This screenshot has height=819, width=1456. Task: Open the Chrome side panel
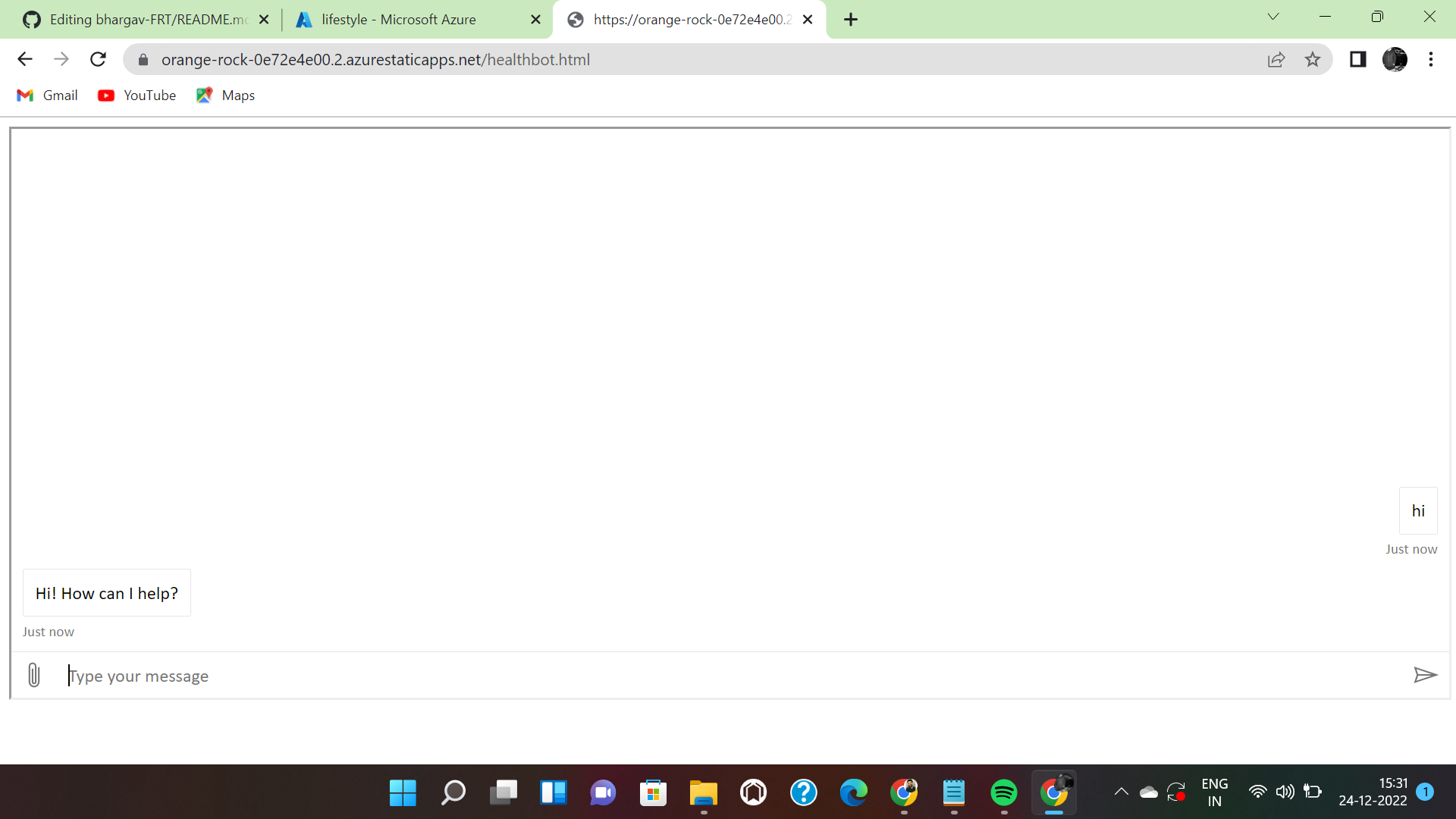coord(1357,60)
